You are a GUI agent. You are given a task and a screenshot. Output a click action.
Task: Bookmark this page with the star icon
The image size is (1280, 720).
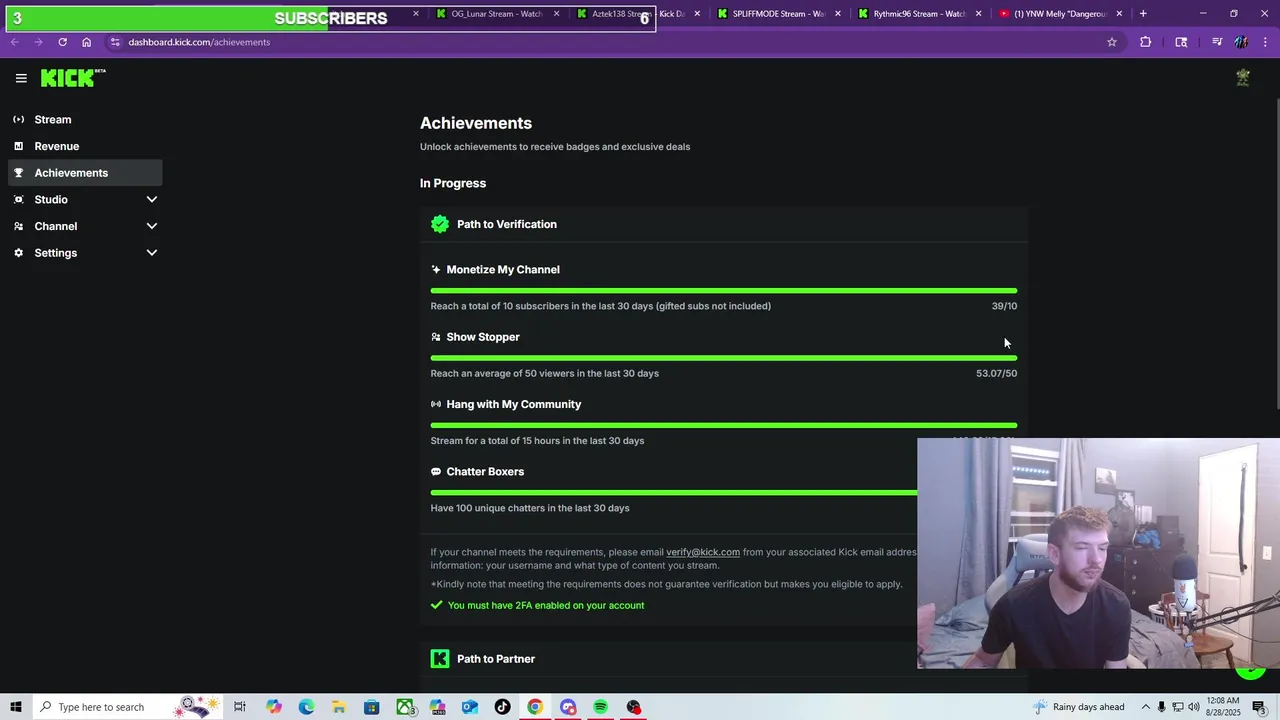pos(1111,42)
